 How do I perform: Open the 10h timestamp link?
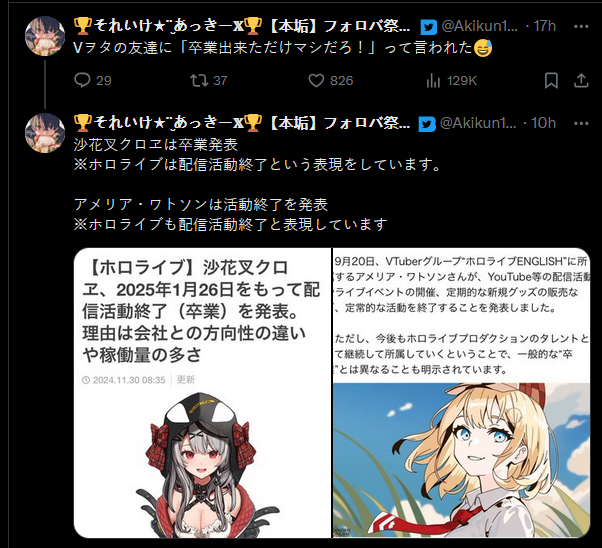coord(543,123)
